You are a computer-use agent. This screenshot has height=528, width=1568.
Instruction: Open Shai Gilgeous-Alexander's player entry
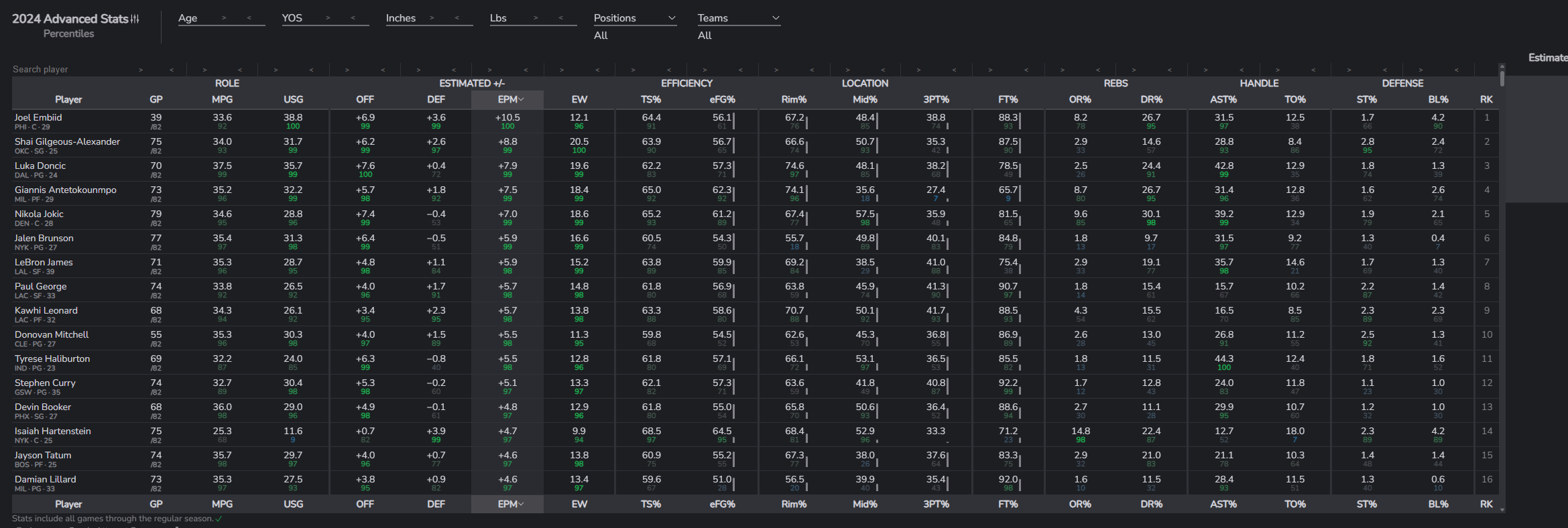tap(67, 141)
